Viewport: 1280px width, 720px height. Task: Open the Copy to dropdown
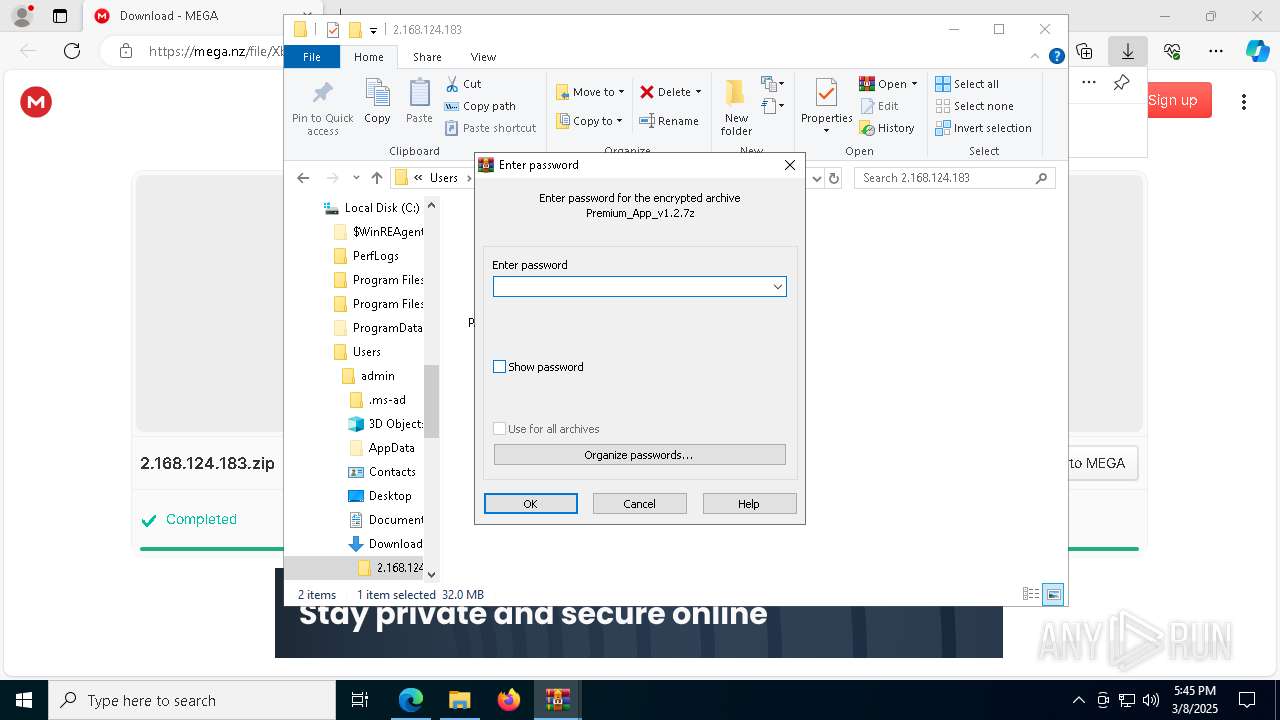(589, 121)
